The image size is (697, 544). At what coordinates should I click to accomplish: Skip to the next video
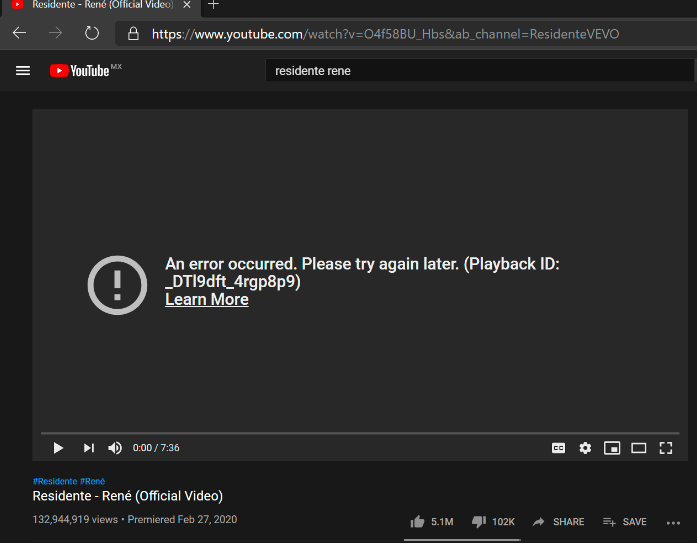click(88, 448)
